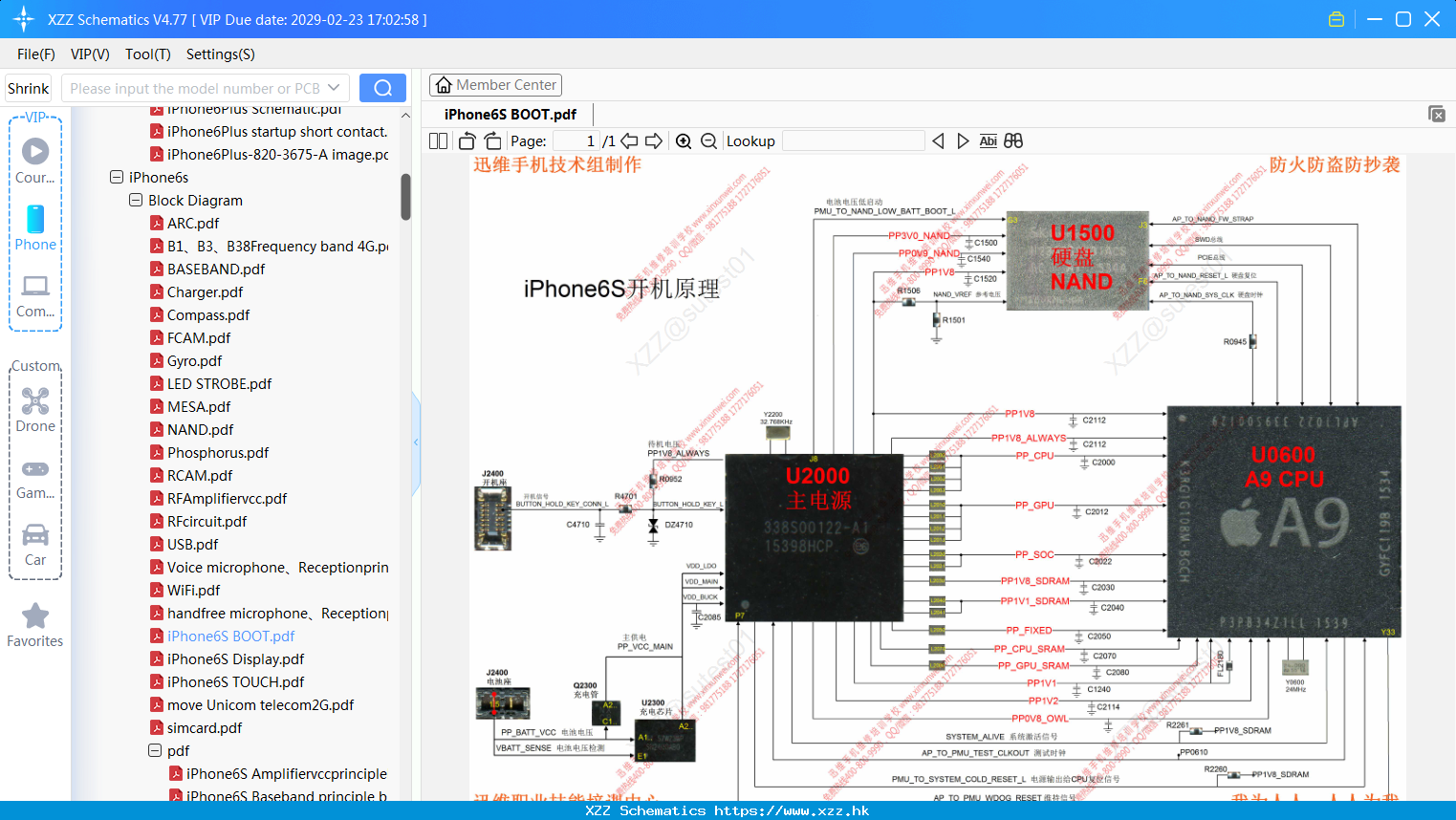Zoom in on the schematic
The width and height of the screenshot is (1456, 820).
click(684, 140)
